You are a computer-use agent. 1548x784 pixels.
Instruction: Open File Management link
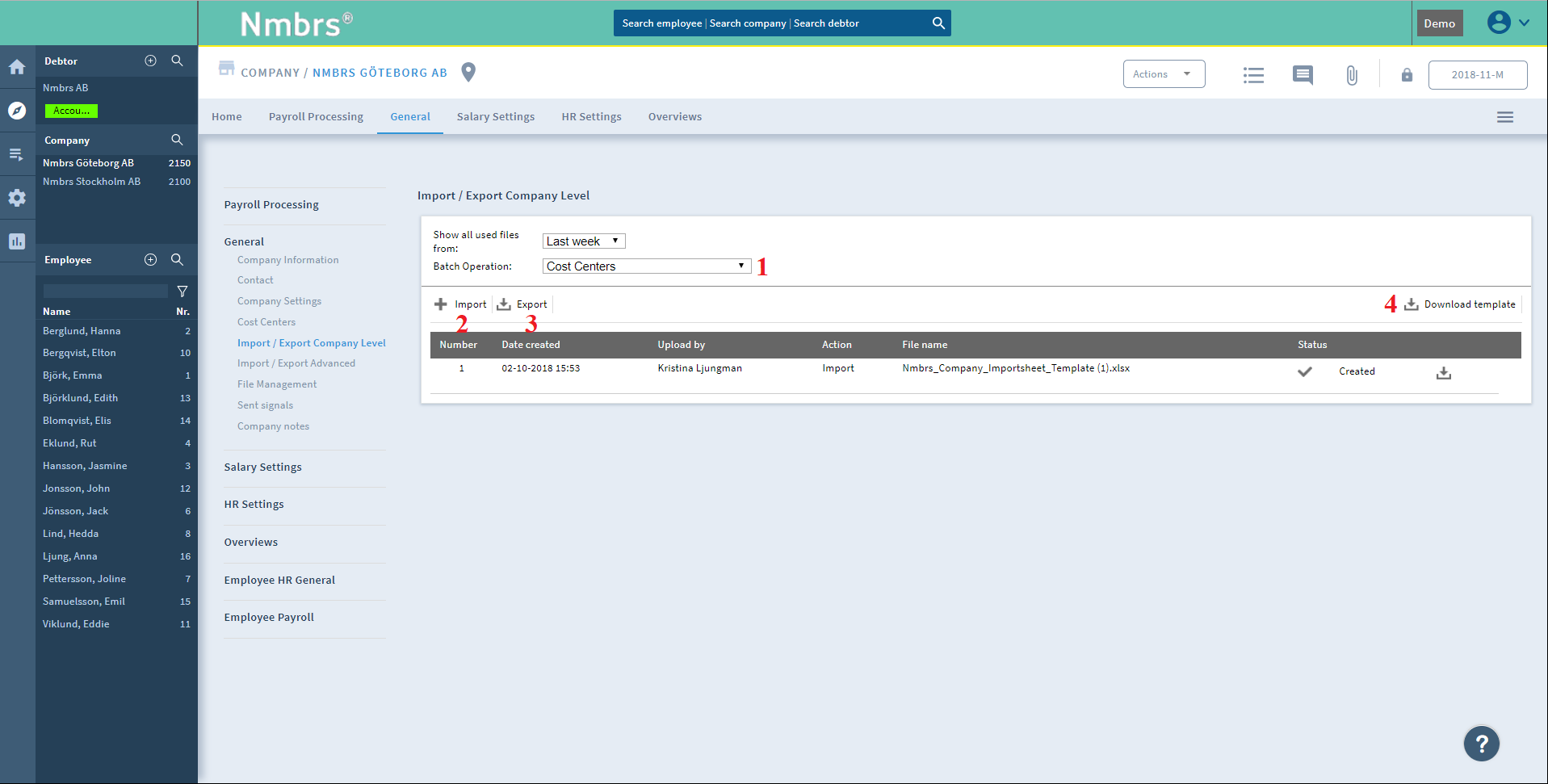277,384
